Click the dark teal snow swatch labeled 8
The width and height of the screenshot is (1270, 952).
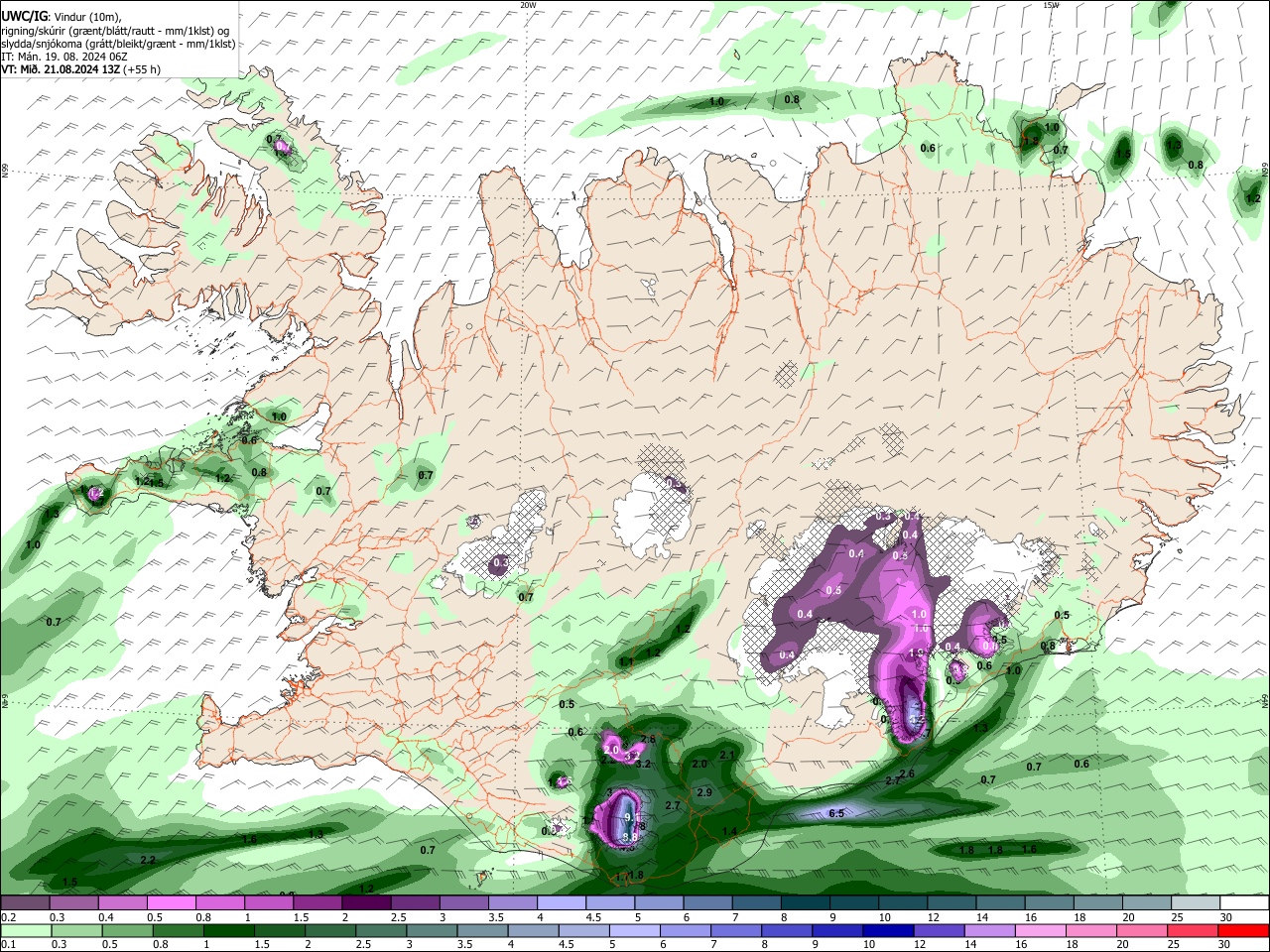[806, 902]
